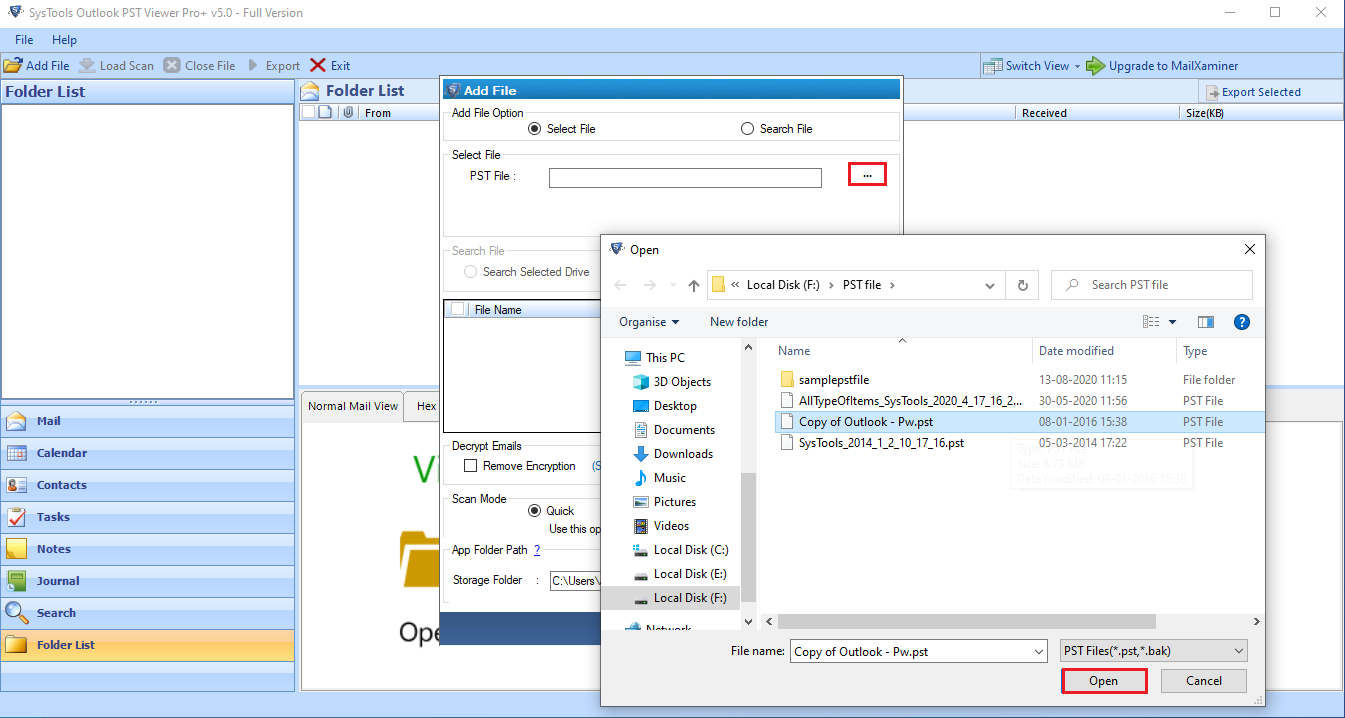Click the Switch View icon
Image resolution: width=1345 pixels, height=718 pixels.
click(x=993, y=66)
